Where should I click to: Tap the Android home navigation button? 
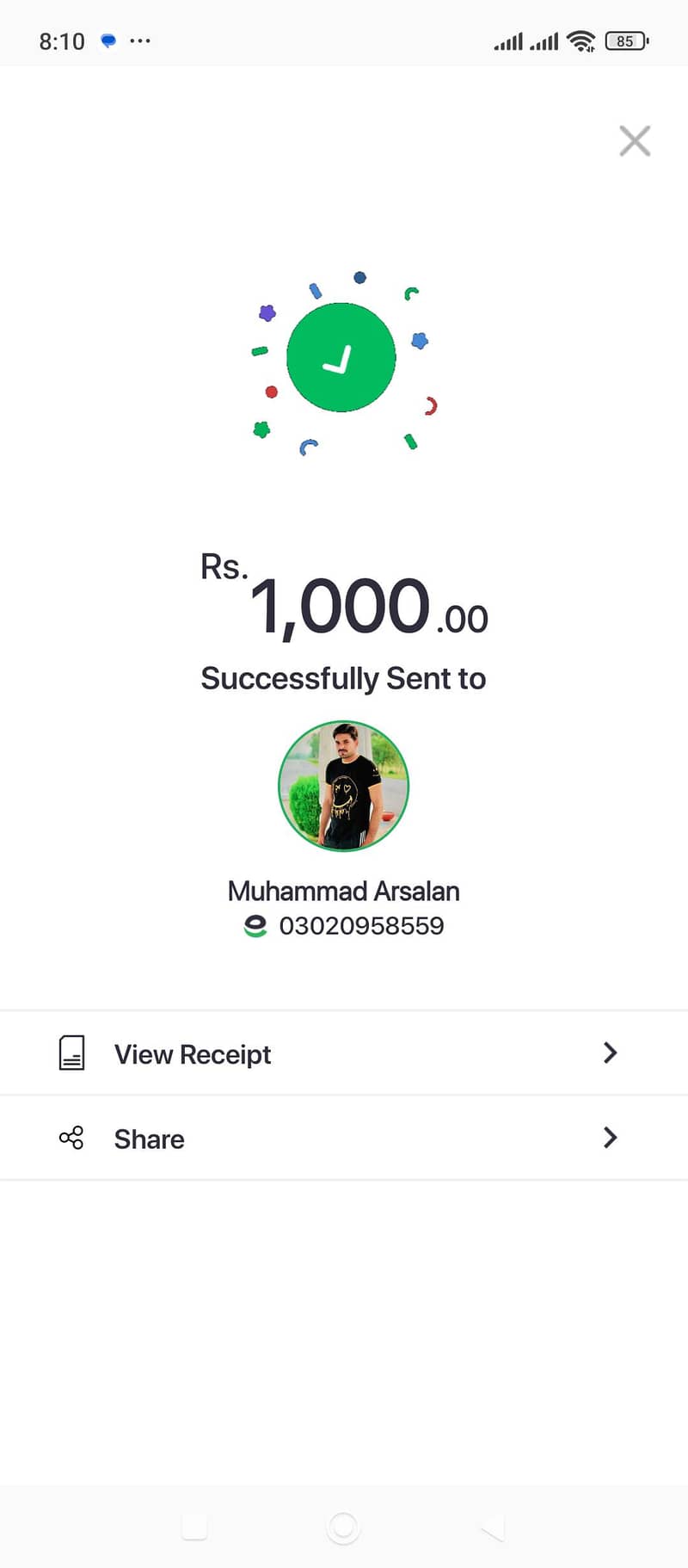[x=343, y=1528]
